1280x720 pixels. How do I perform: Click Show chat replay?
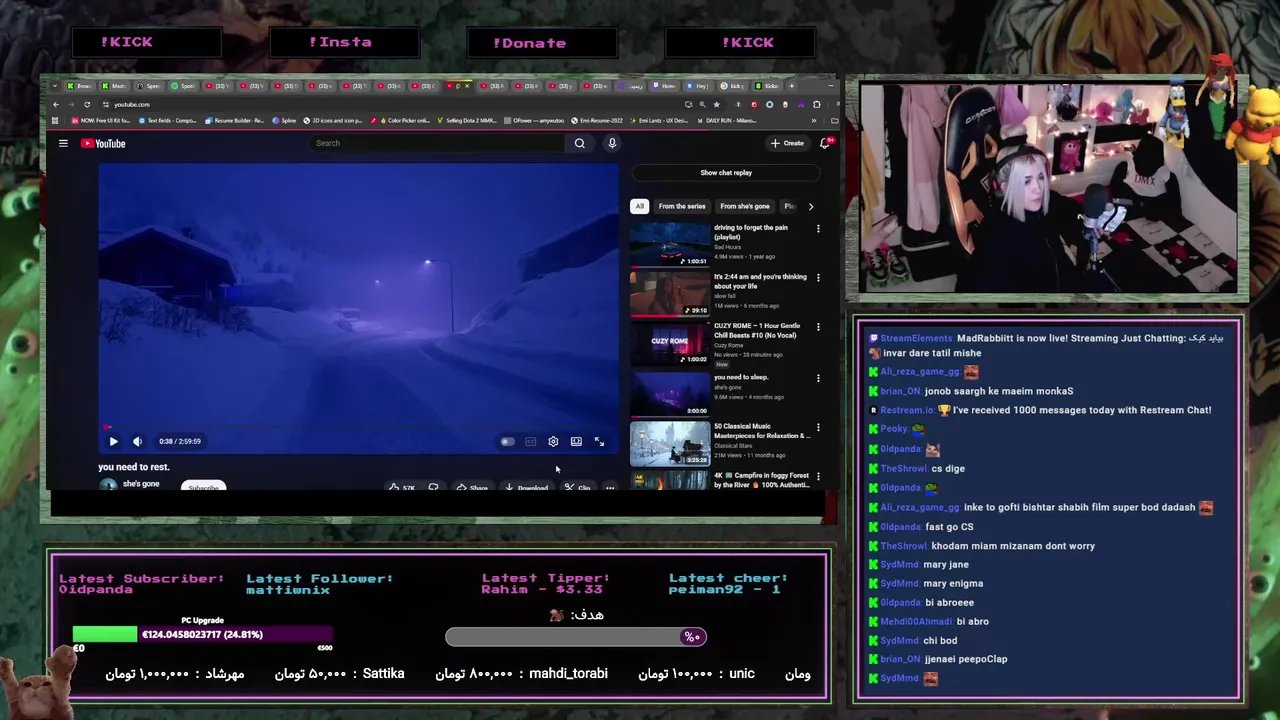coord(726,172)
